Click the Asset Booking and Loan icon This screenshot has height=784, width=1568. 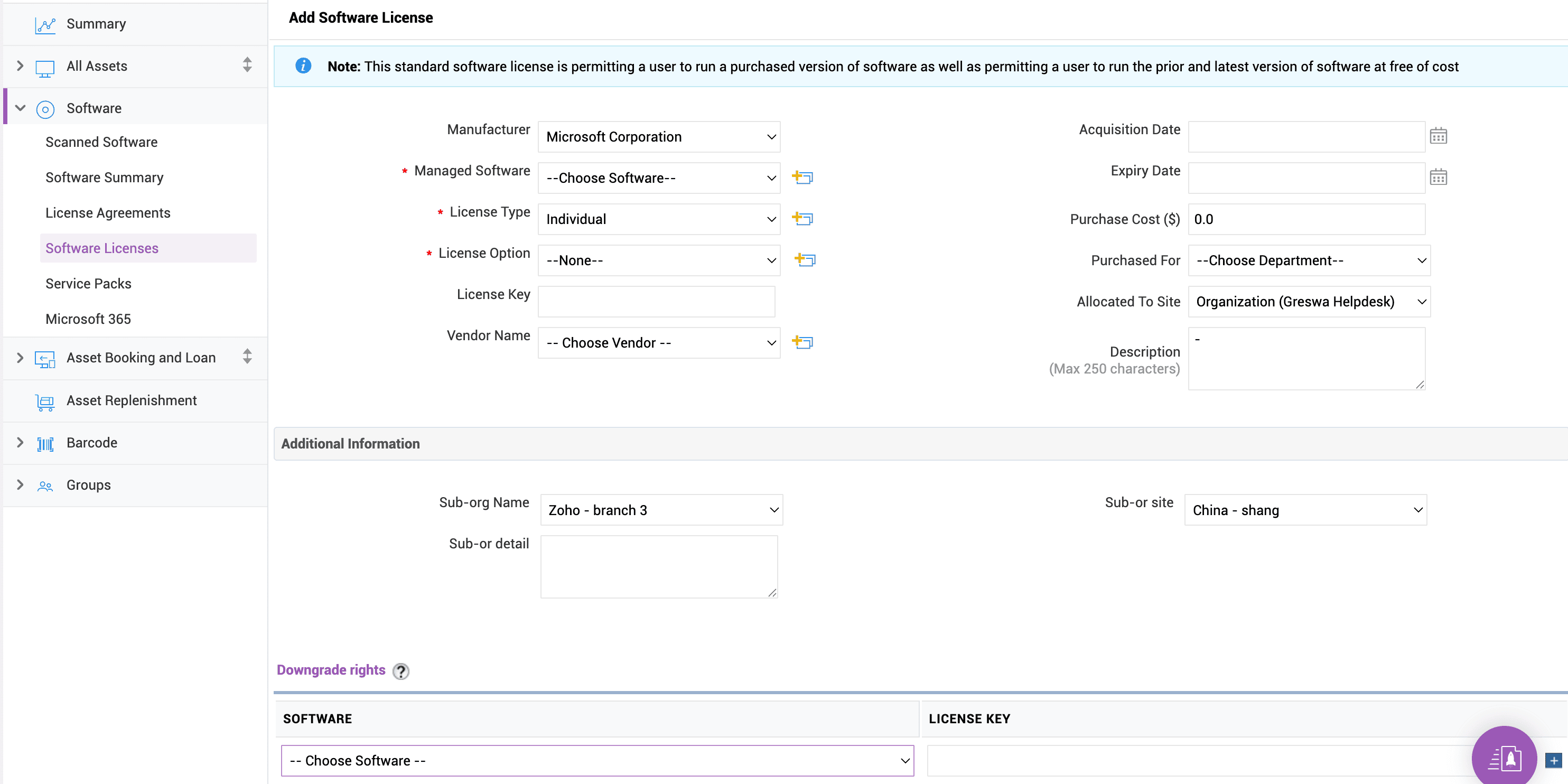pos(45,359)
